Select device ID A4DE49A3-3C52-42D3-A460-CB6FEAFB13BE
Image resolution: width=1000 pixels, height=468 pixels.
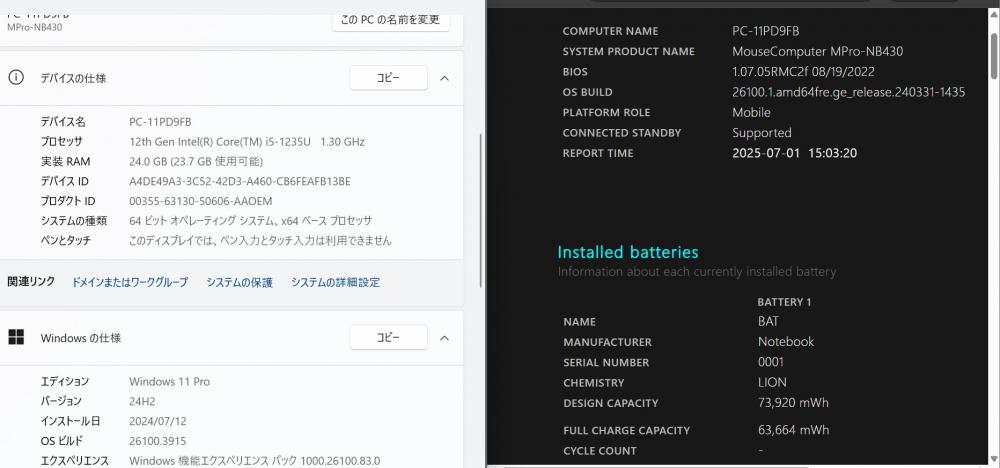click(x=240, y=181)
